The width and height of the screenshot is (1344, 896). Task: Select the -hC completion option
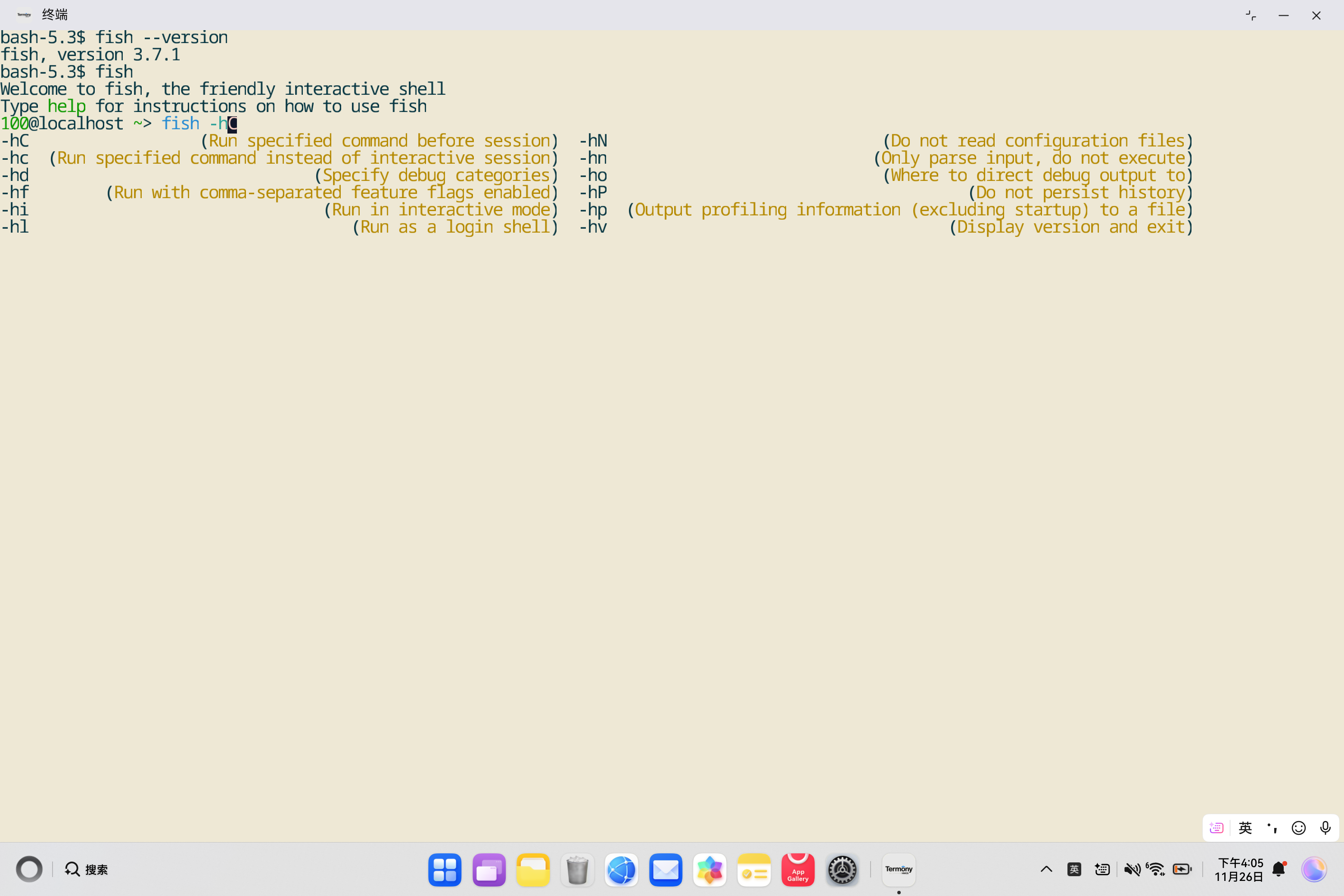pyautogui.click(x=15, y=140)
